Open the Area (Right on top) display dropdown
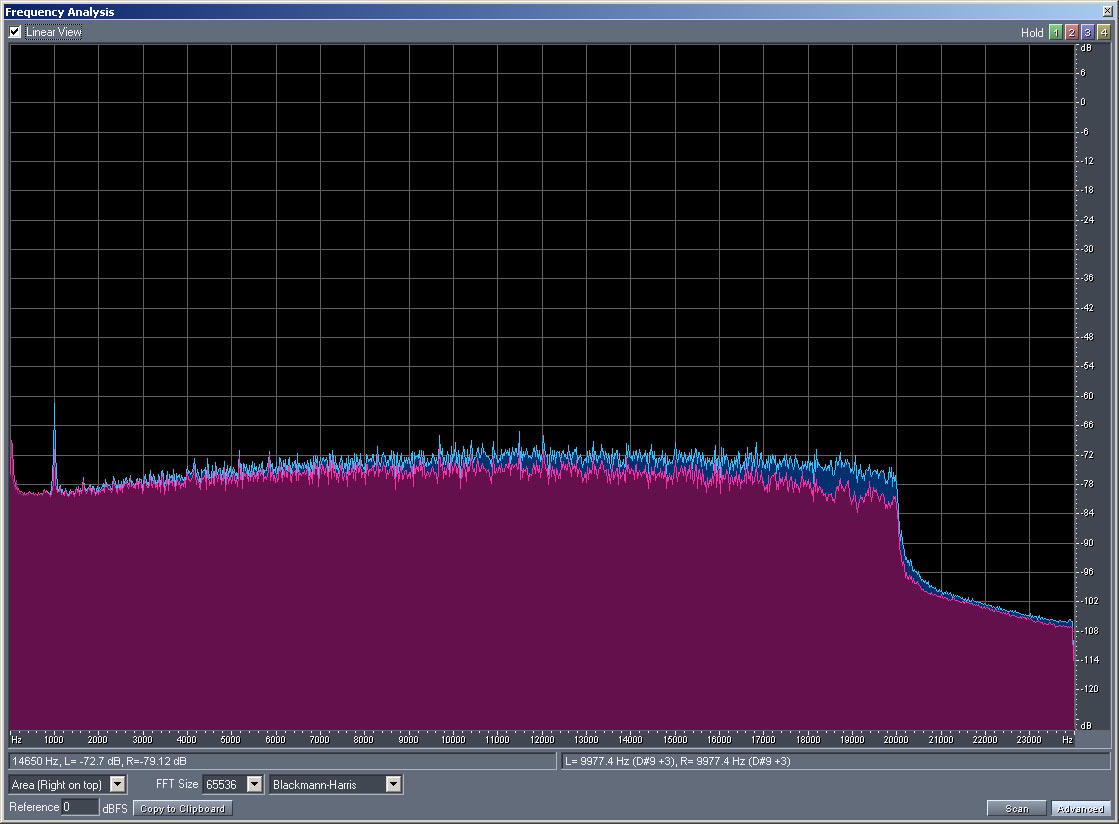 (x=118, y=785)
